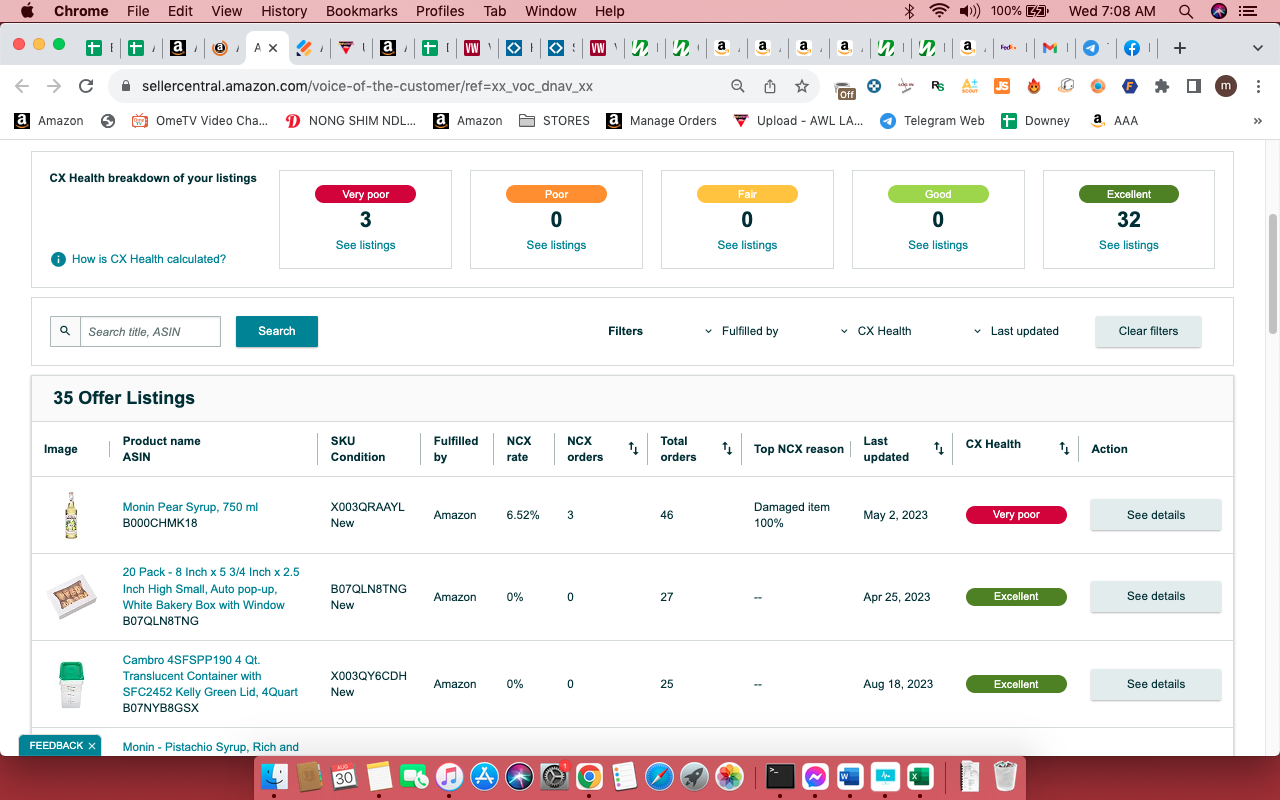Open System Preferences in the Dock
This screenshot has height=800, width=1280.
(554, 775)
